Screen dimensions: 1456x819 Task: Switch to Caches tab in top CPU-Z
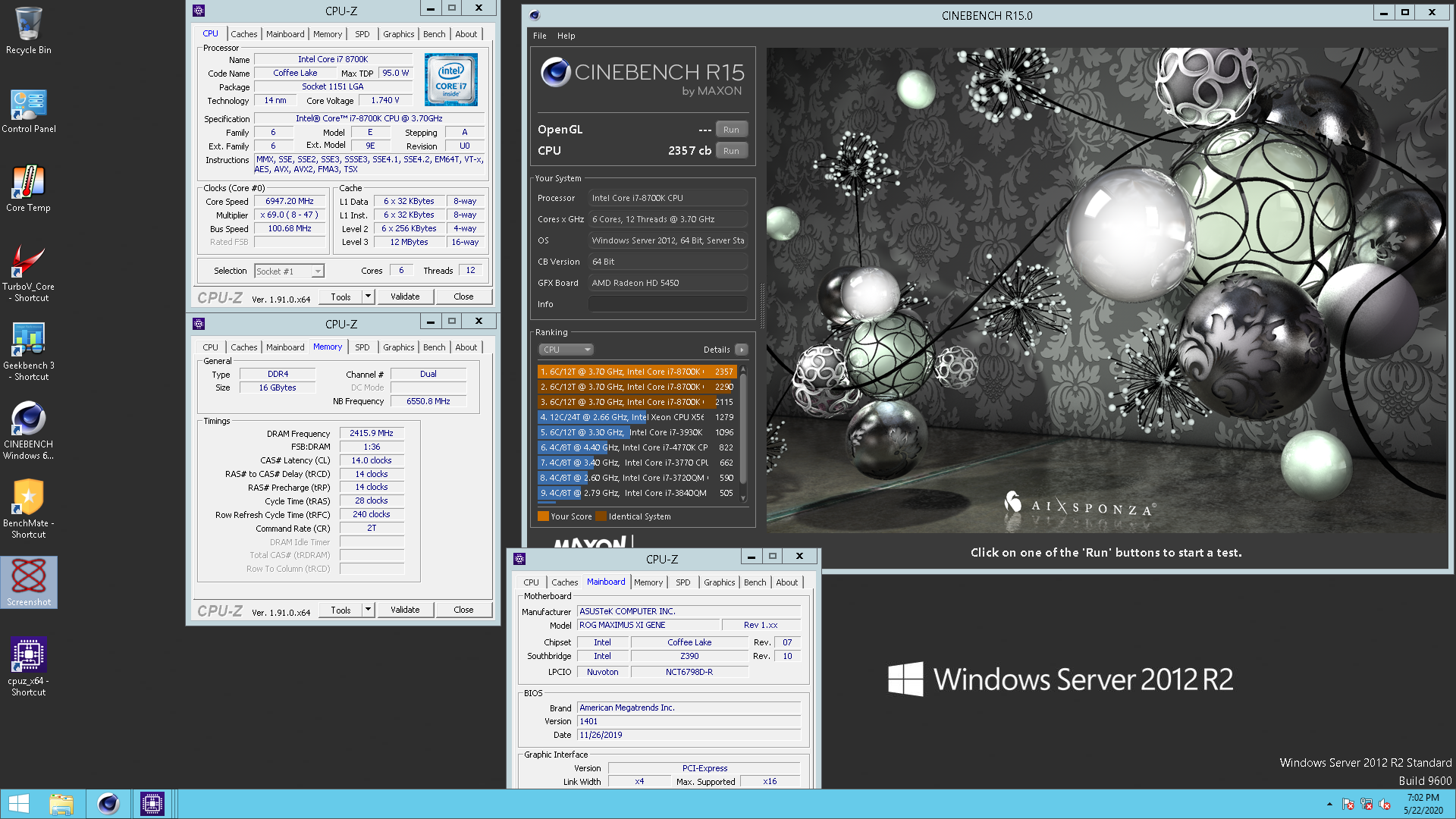coord(244,34)
